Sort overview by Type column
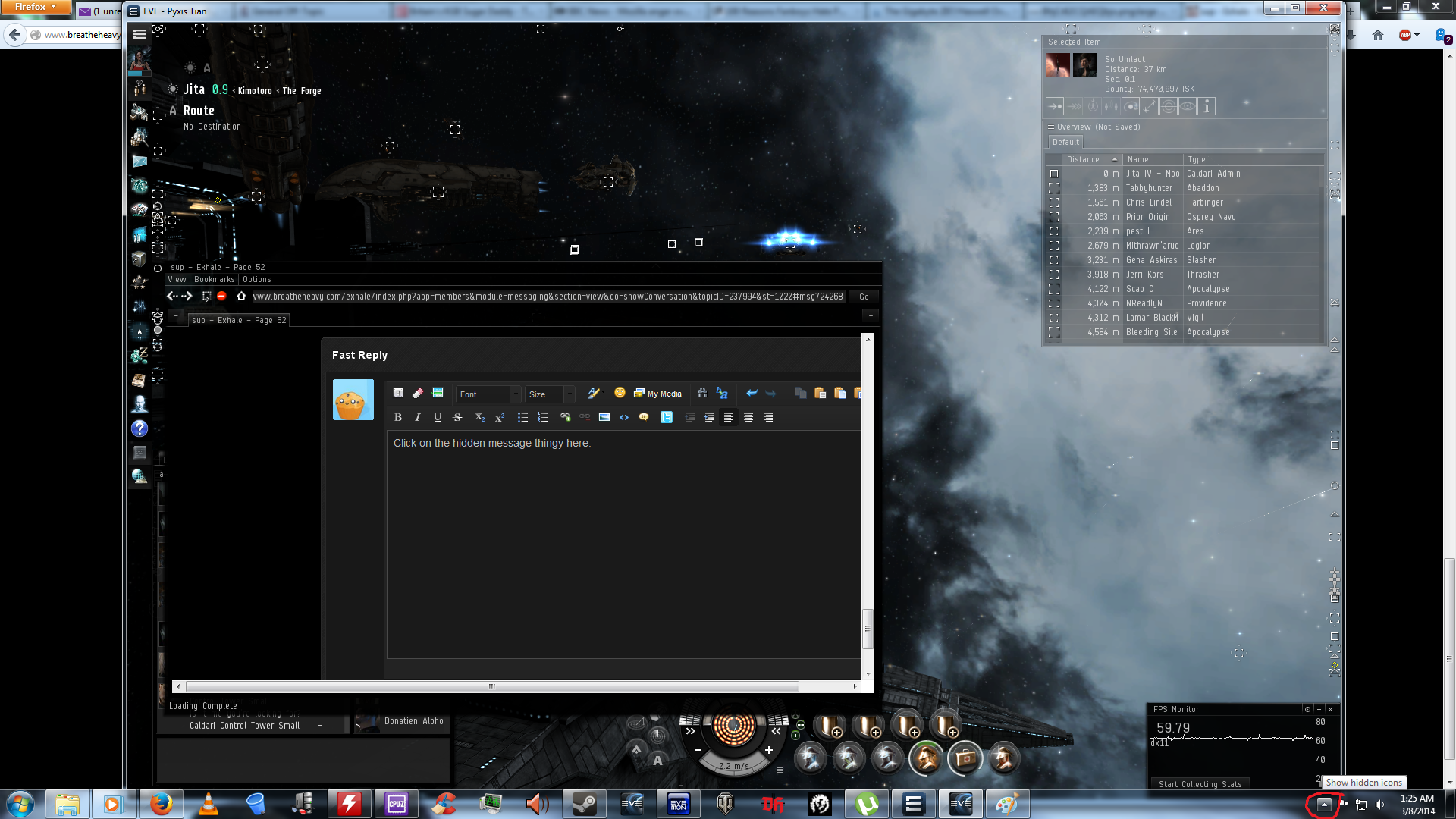This screenshot has height=819, width=1456. [x=1215, y=159]
